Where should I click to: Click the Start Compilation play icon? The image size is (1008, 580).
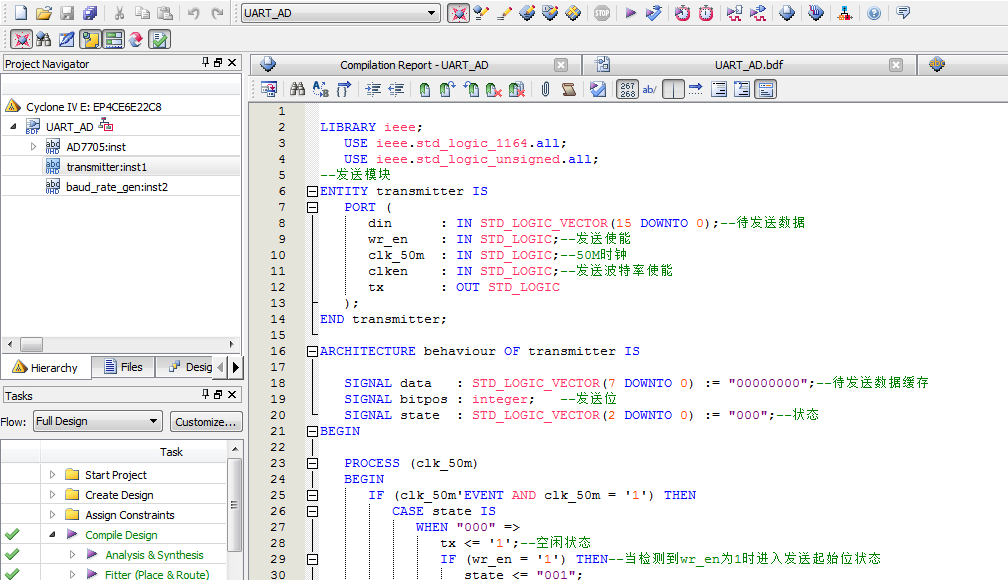pos(630,13)
